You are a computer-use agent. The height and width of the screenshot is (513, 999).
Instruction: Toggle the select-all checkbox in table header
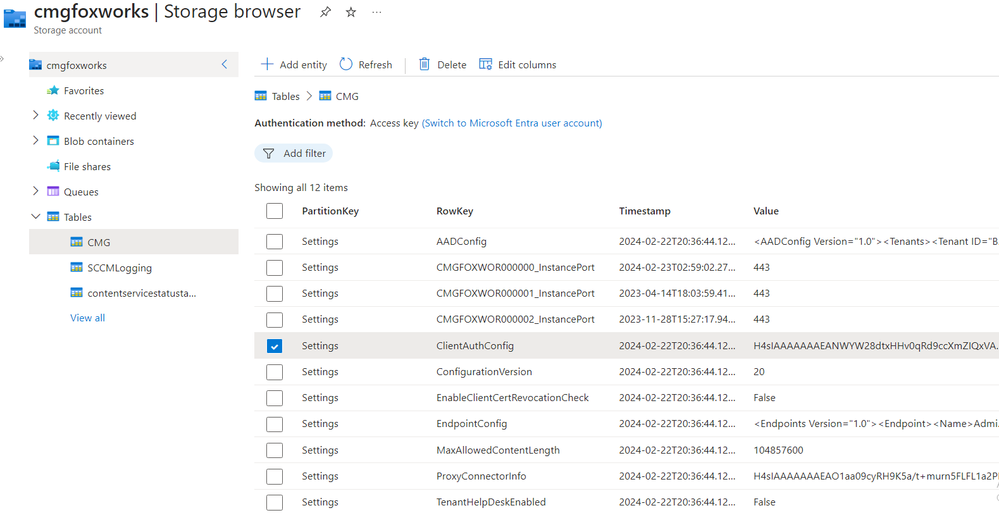pyautogui.click(x=275, y=211)
